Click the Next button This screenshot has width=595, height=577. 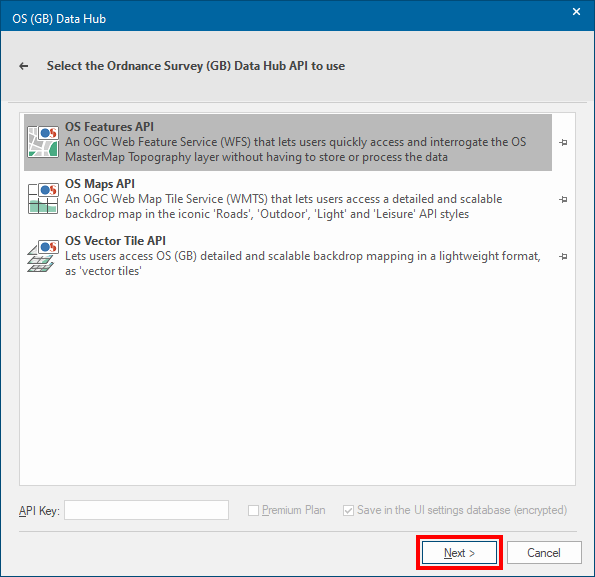click(459, 553)
